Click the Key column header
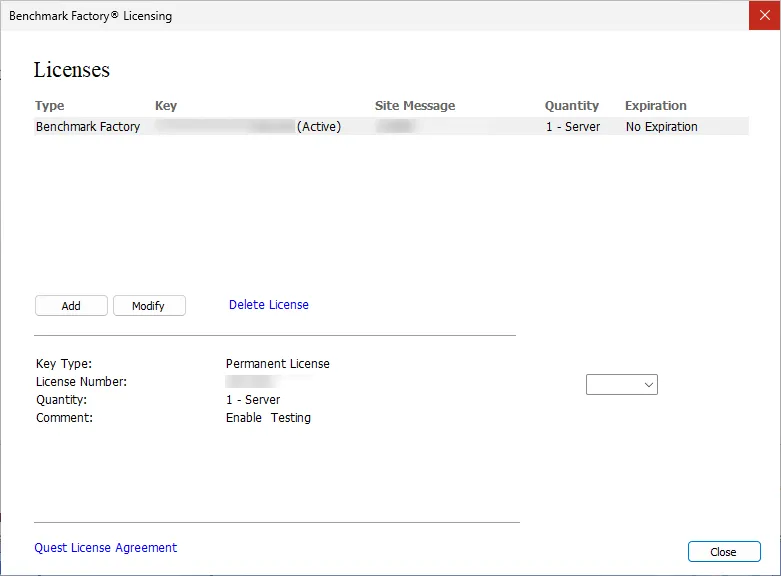This screenshot has height=576, width=781. pos(166,106)
